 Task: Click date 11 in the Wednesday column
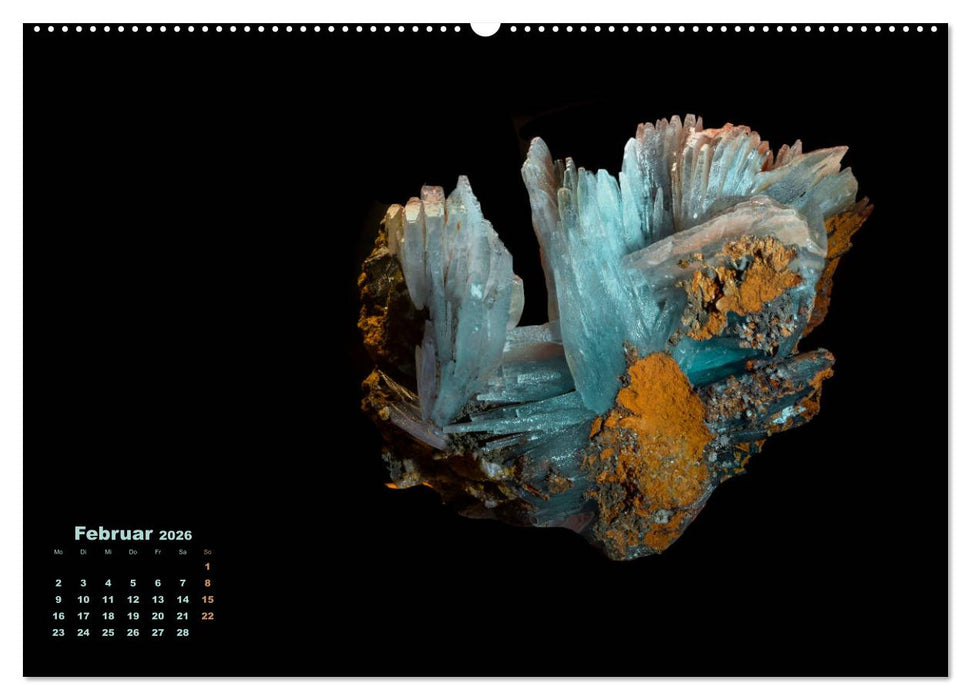pyautogui.click(x=108, y=599)
